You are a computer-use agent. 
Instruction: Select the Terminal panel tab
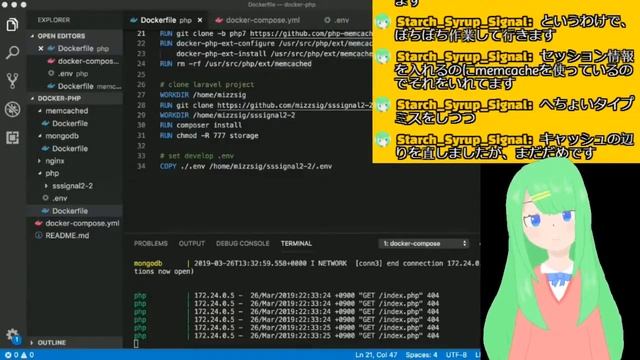[296, 243]
